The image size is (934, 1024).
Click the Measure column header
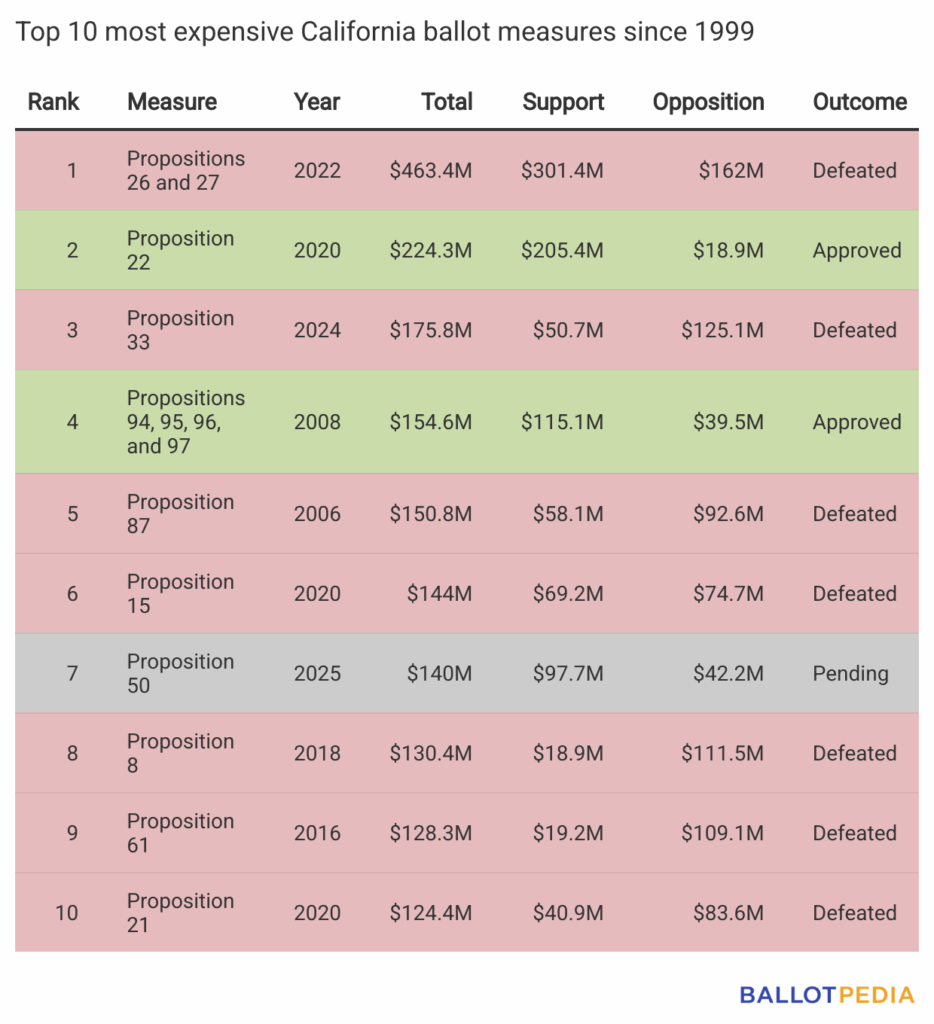[x=172, y=102]
